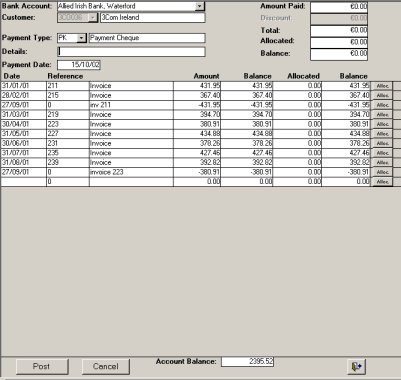This screenshot has width=401, height=380.
Task: Click Alloc button for reference 219 row
Action: pyautogui.click(x=382, y=115)
